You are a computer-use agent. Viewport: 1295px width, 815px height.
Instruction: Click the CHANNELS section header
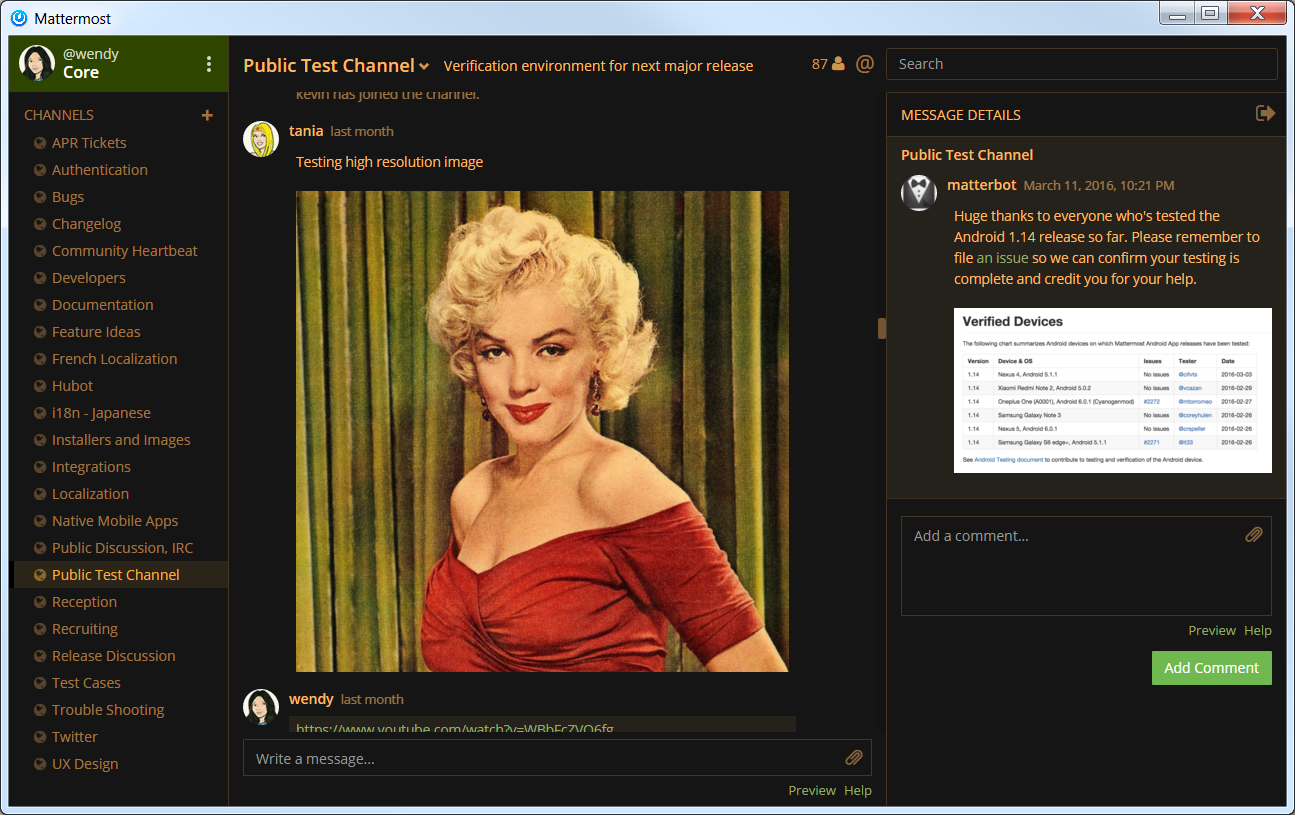pyautogui.click(x=59, y=115)
